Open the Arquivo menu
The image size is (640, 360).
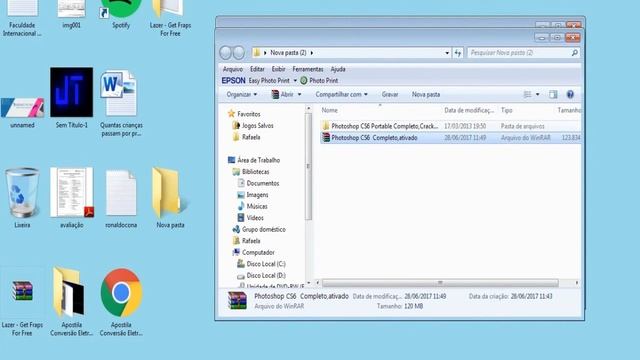(x=233, y=69)
